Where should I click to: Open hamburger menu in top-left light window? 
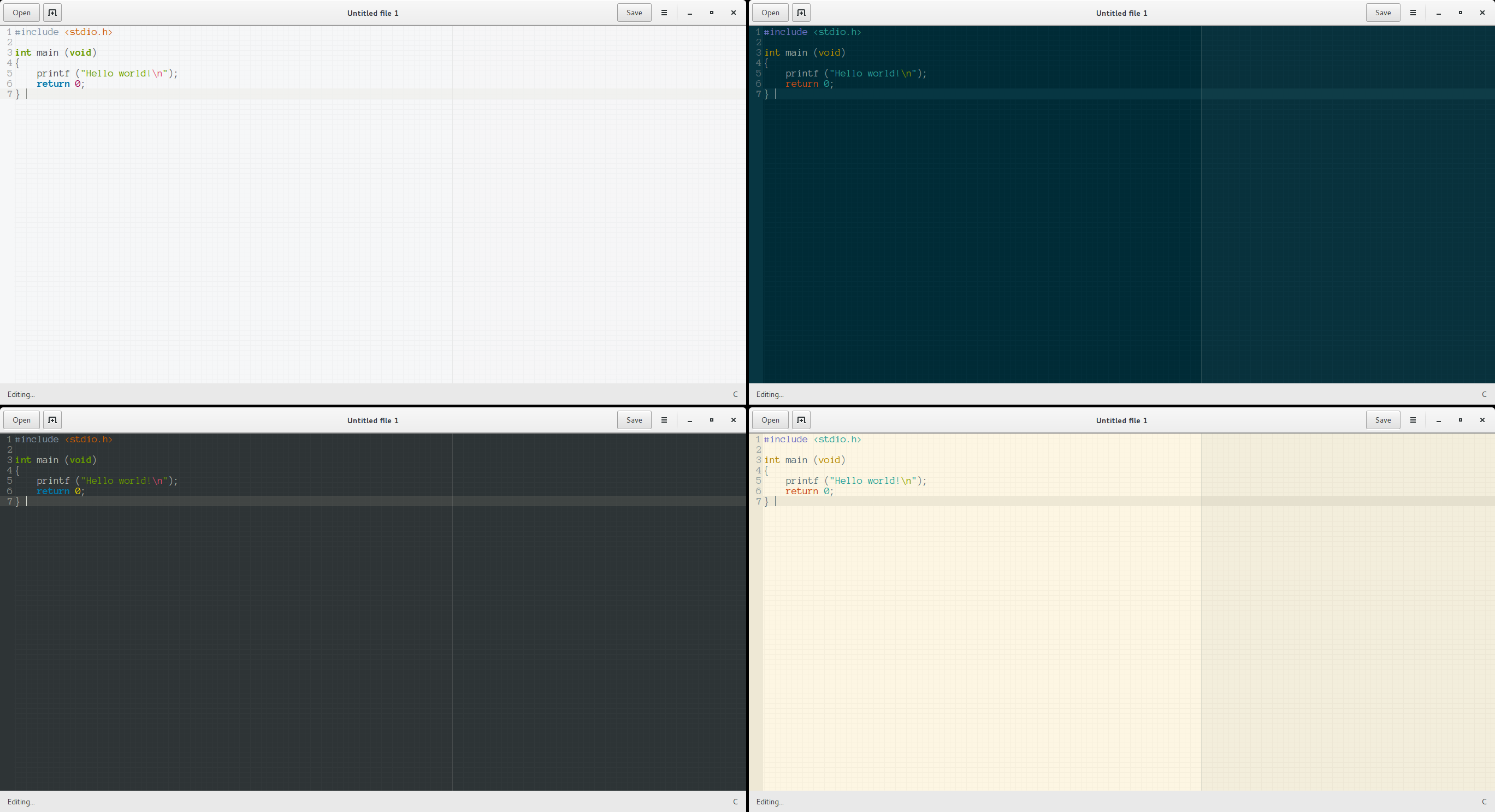664,13
